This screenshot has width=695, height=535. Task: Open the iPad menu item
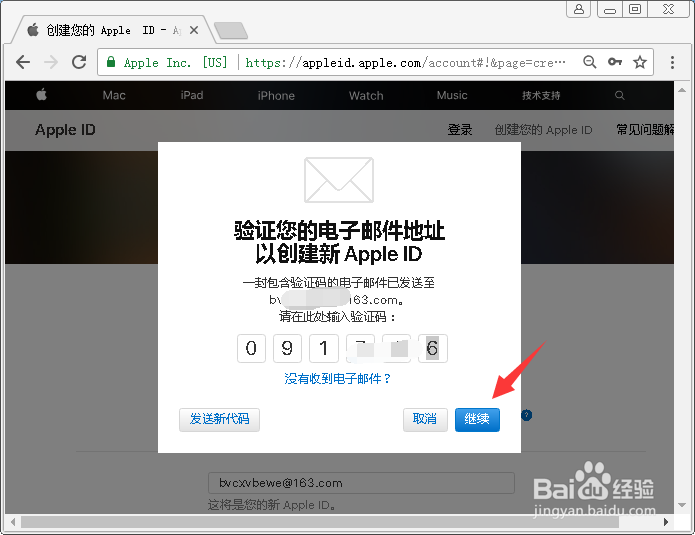tap(191, 95)
